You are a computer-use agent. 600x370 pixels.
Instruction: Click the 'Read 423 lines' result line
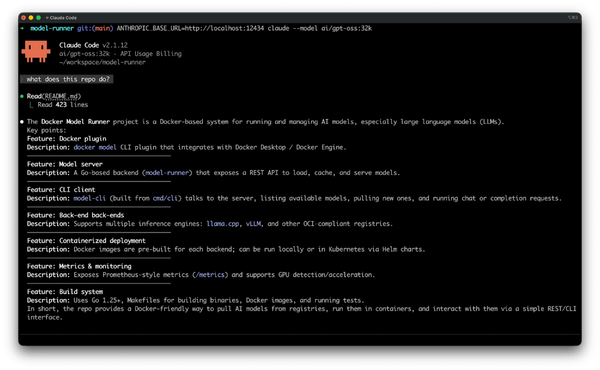coord(63,105)
